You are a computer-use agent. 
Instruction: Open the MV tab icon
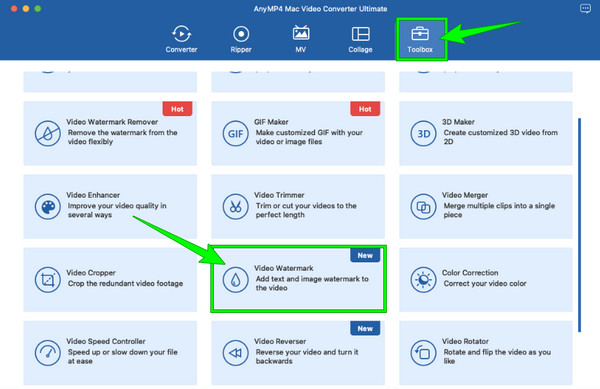[301, 33]
